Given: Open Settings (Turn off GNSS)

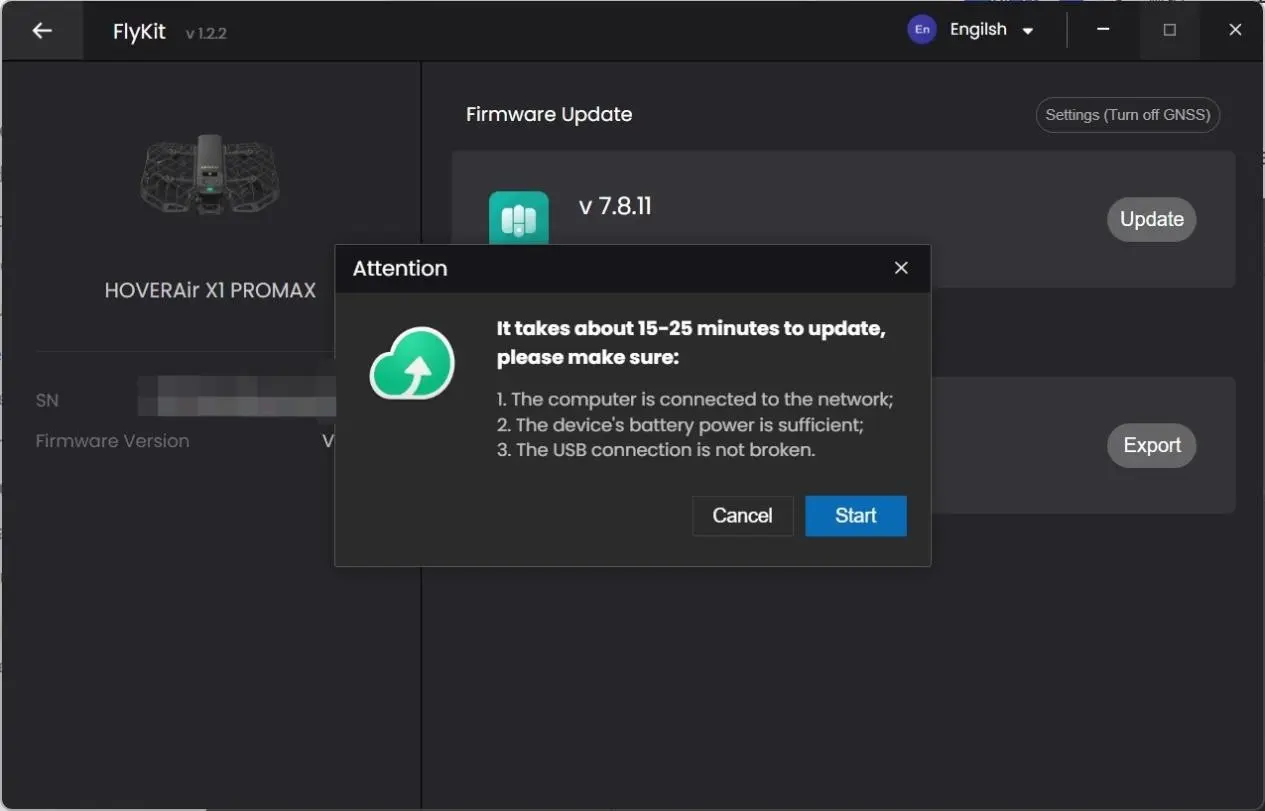Looking at the screenshot, I should 1128,115.
